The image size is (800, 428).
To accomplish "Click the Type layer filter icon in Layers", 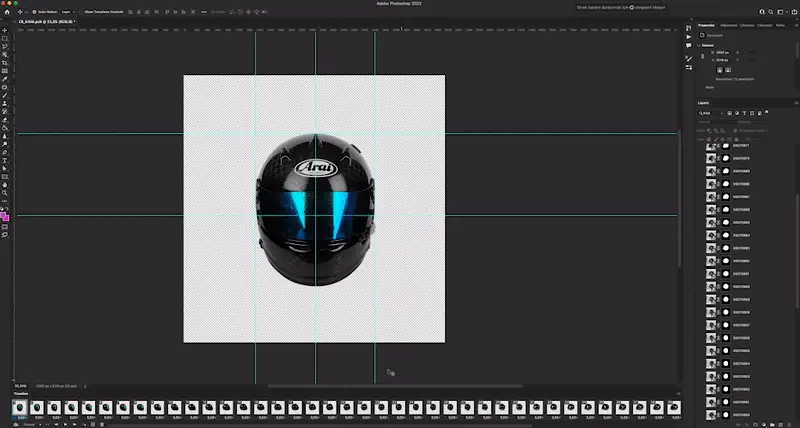I will 744,113.
